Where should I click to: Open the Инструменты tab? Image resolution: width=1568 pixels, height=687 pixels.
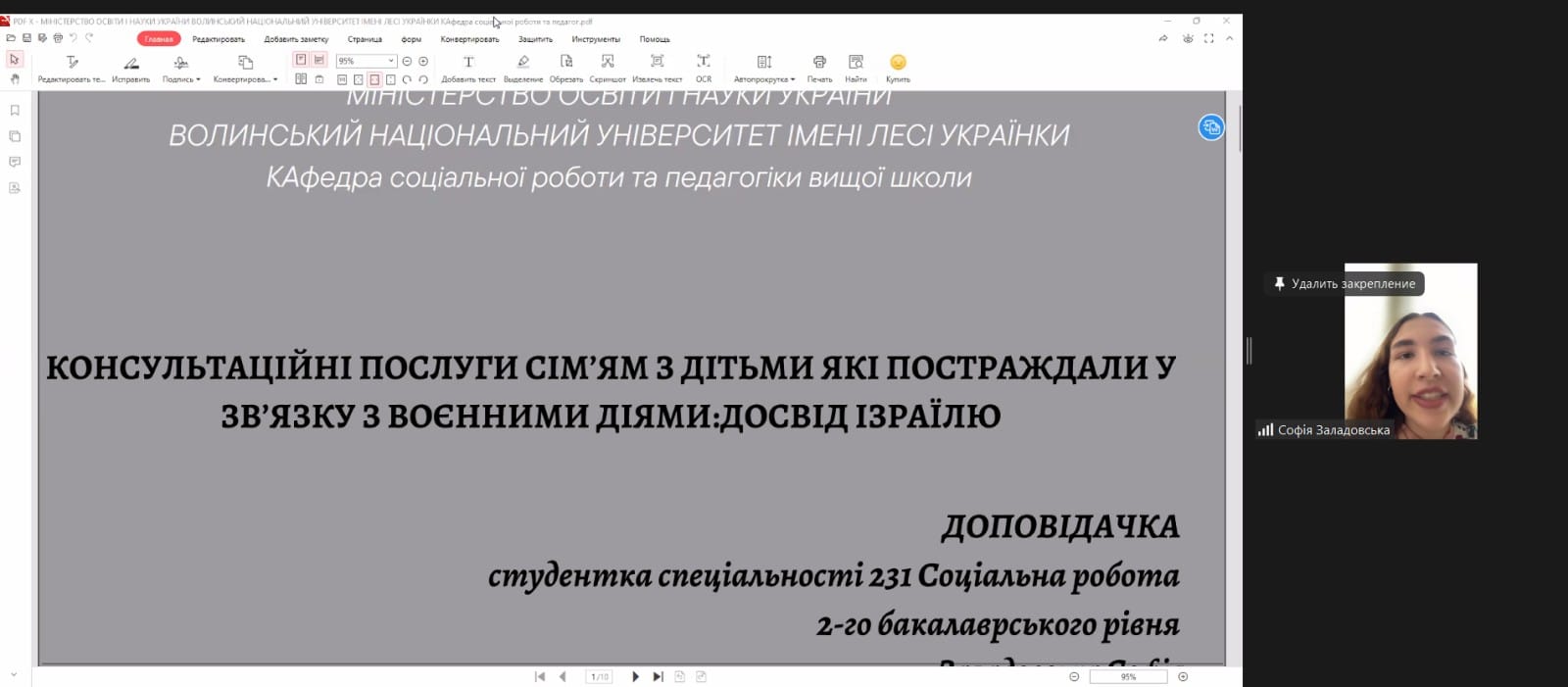click(x=596, y=39)
